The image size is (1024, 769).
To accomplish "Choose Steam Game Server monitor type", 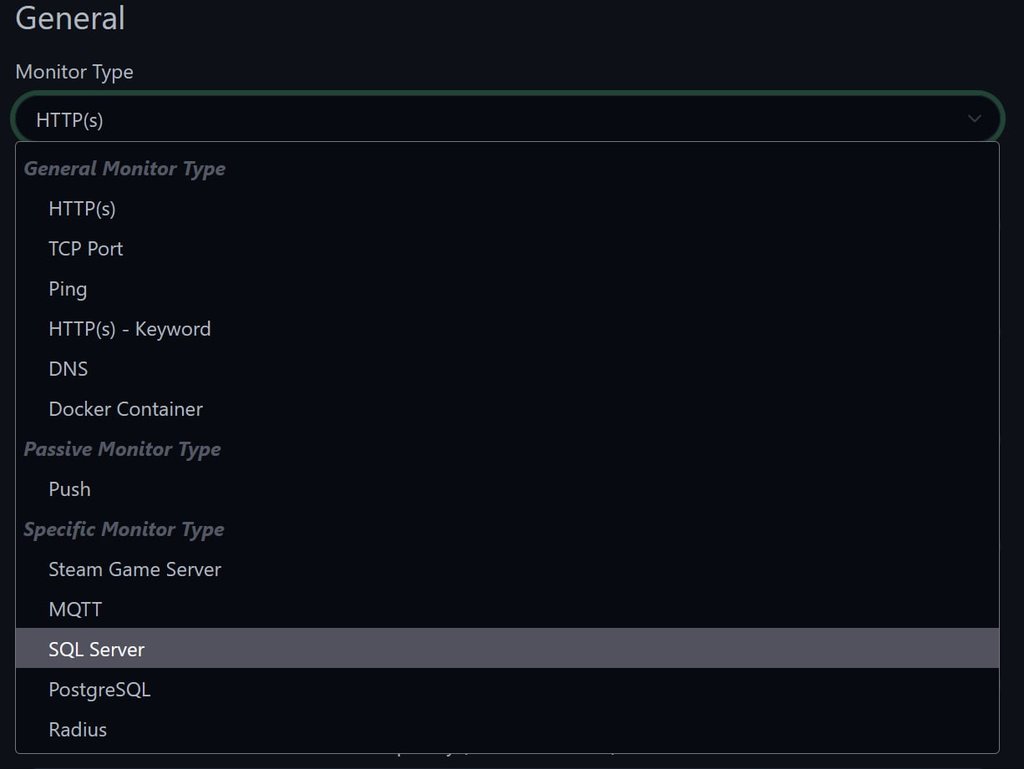I will (x=507, y=569).
